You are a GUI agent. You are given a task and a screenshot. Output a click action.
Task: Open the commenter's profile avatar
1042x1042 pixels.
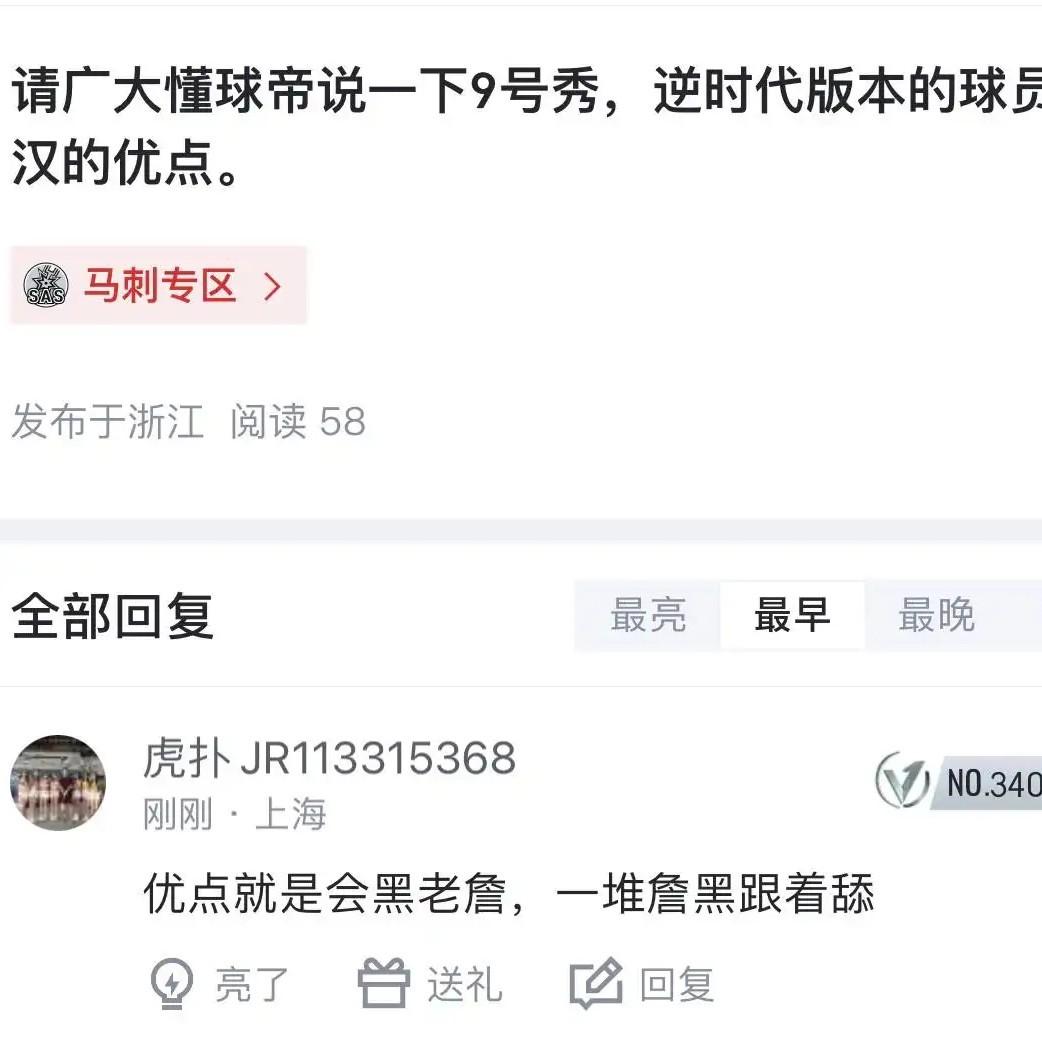click(58, 783)
